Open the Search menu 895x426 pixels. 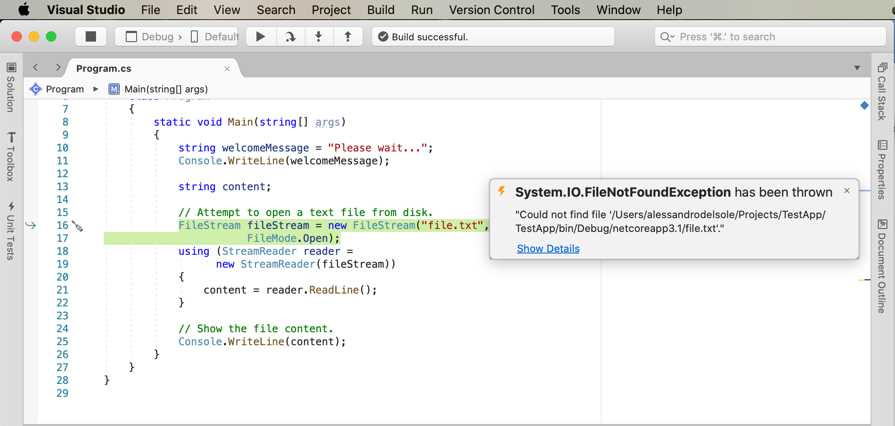click(276, 10)
